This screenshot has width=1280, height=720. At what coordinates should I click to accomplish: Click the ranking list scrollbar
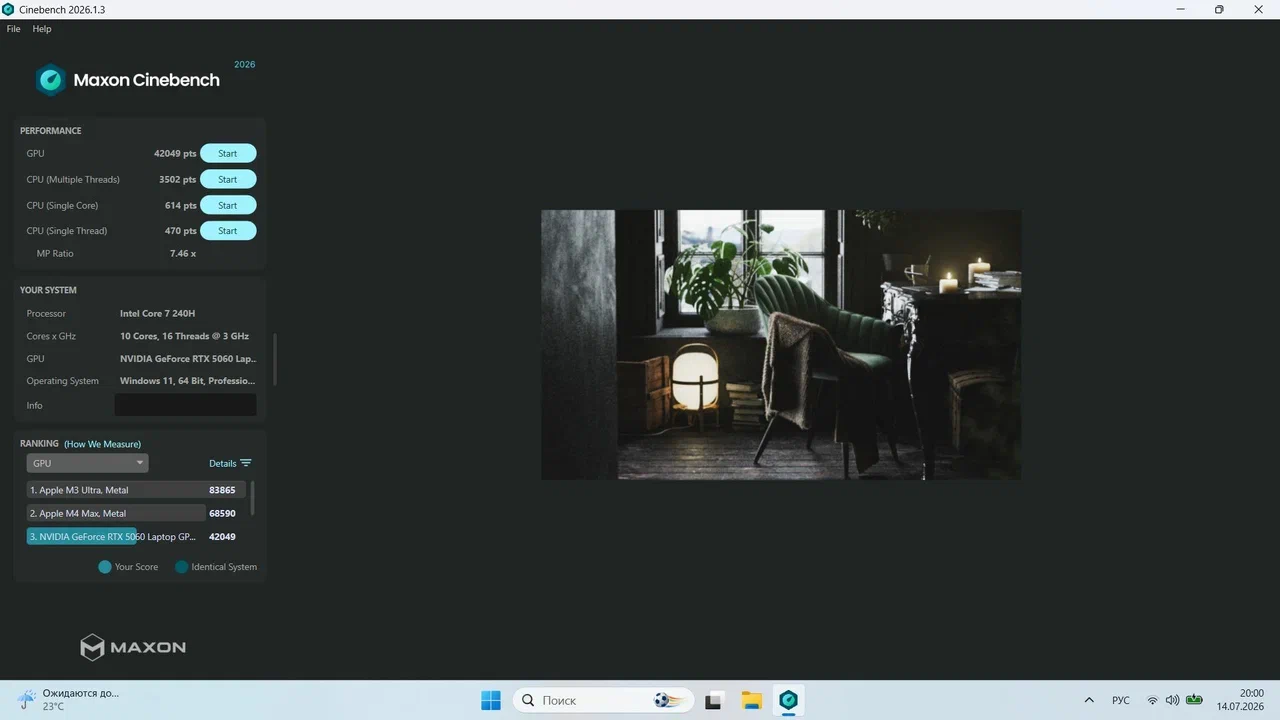pos(252,498)
